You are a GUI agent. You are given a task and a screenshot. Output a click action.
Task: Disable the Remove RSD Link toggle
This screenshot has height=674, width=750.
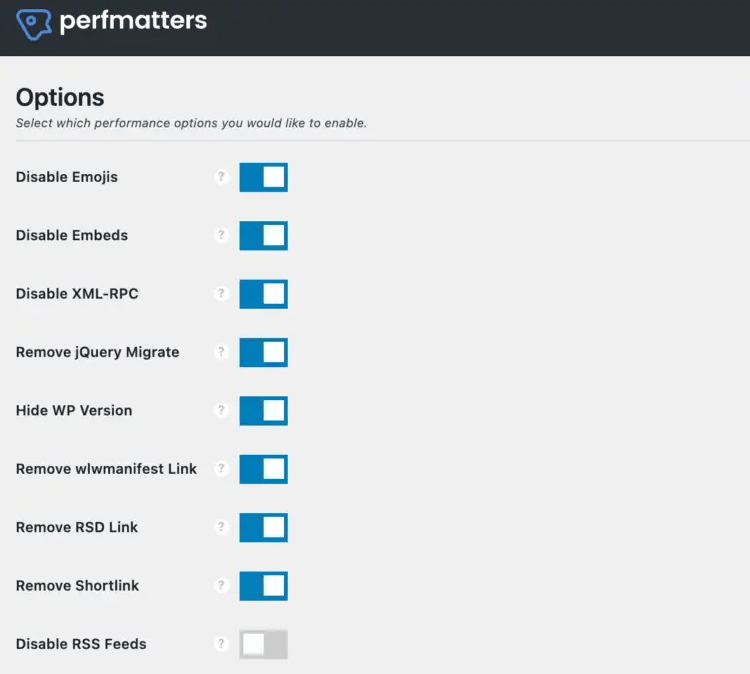point(263,527)
